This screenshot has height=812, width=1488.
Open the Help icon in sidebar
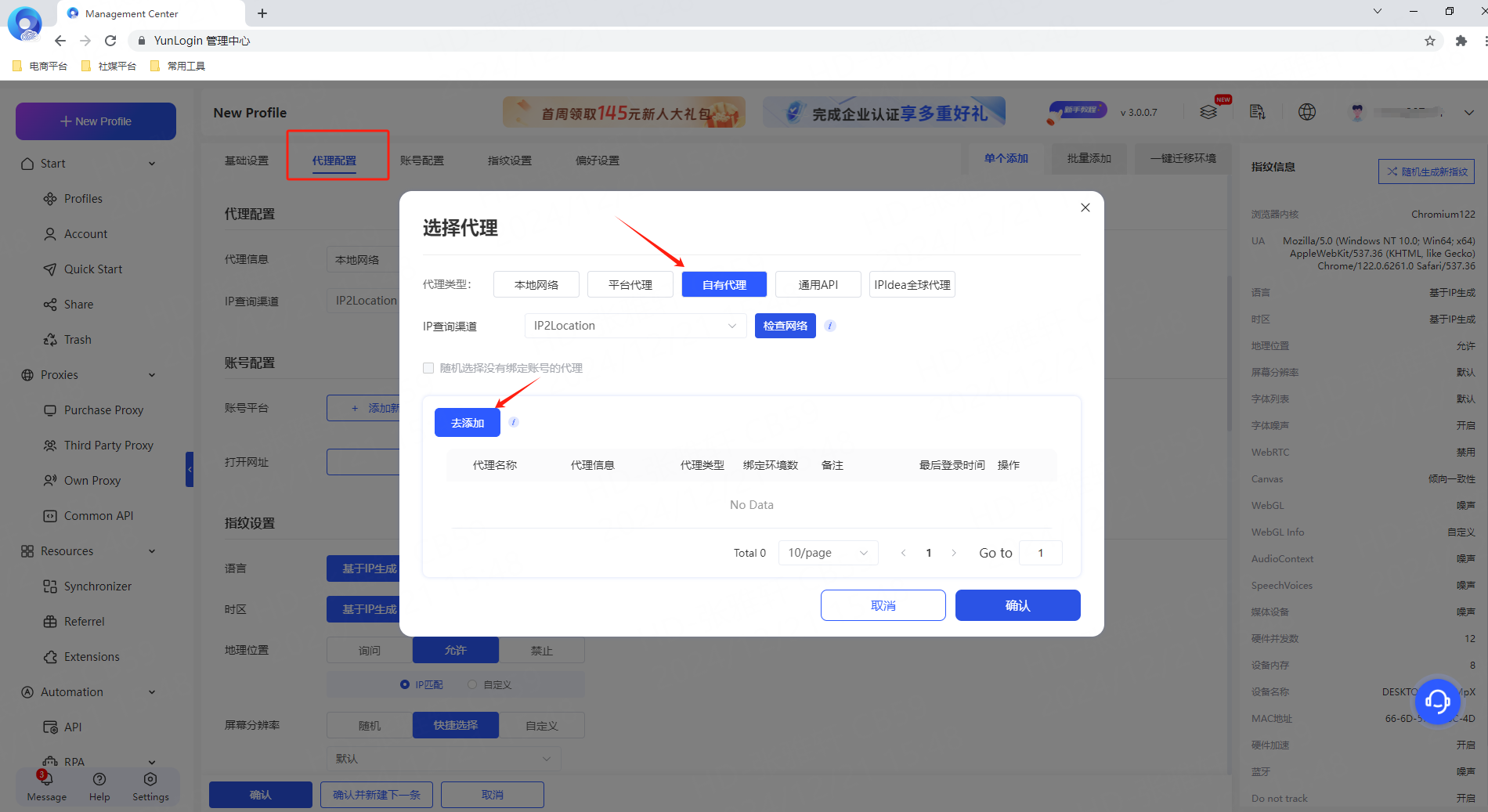coord(99,780)
